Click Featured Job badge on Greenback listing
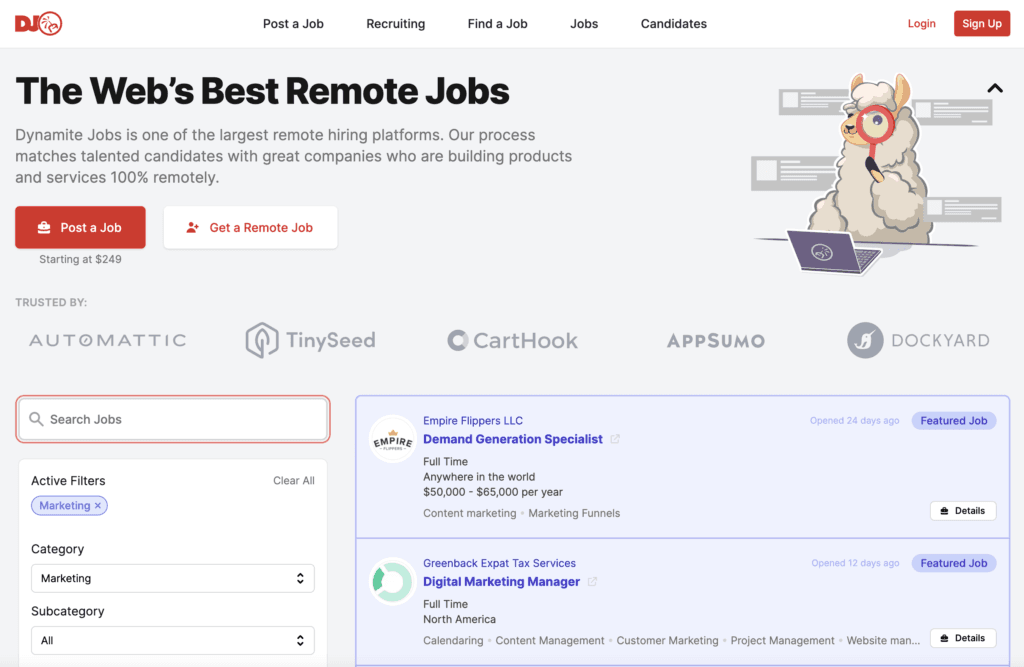 pyautogui.click(x=954, y=563)
